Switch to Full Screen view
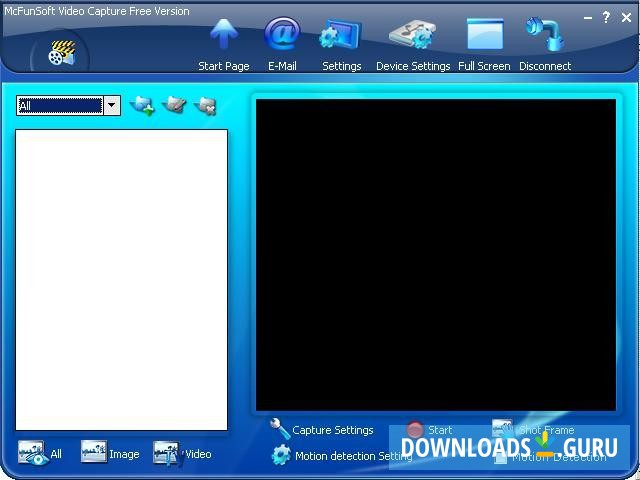 [x=485, y=34]
